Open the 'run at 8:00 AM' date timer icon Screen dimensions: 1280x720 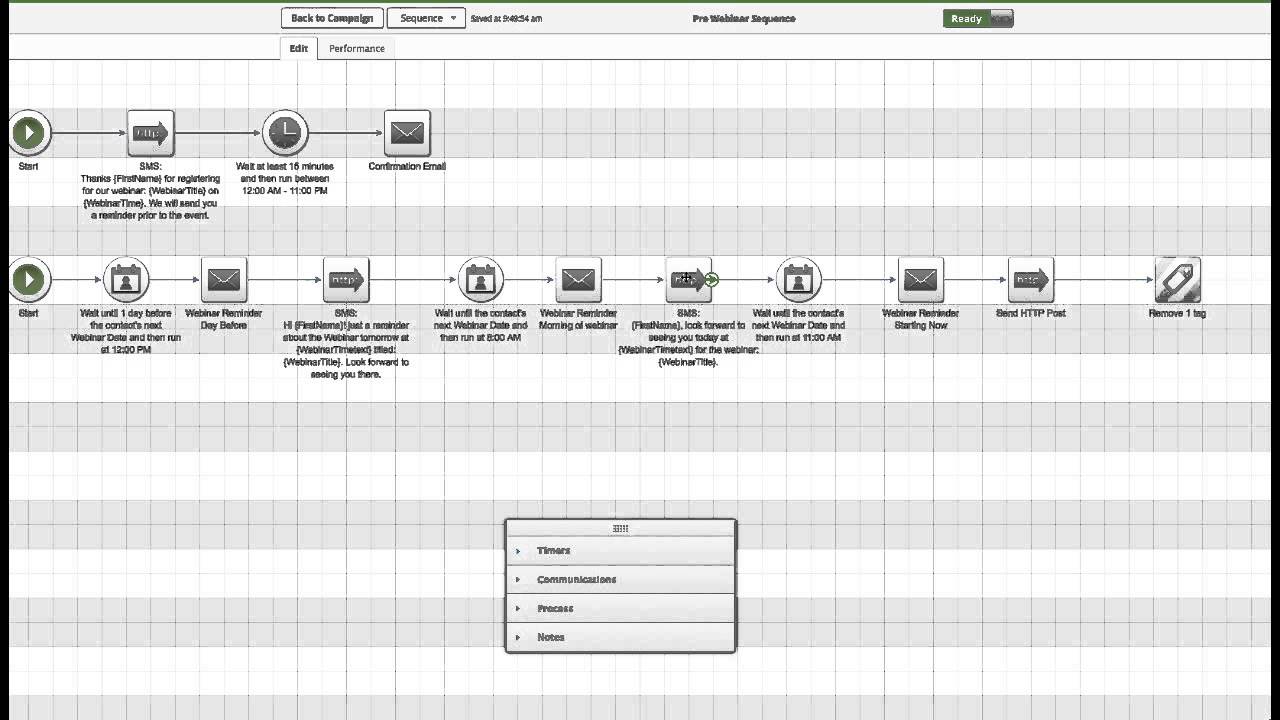coord(481,279)
